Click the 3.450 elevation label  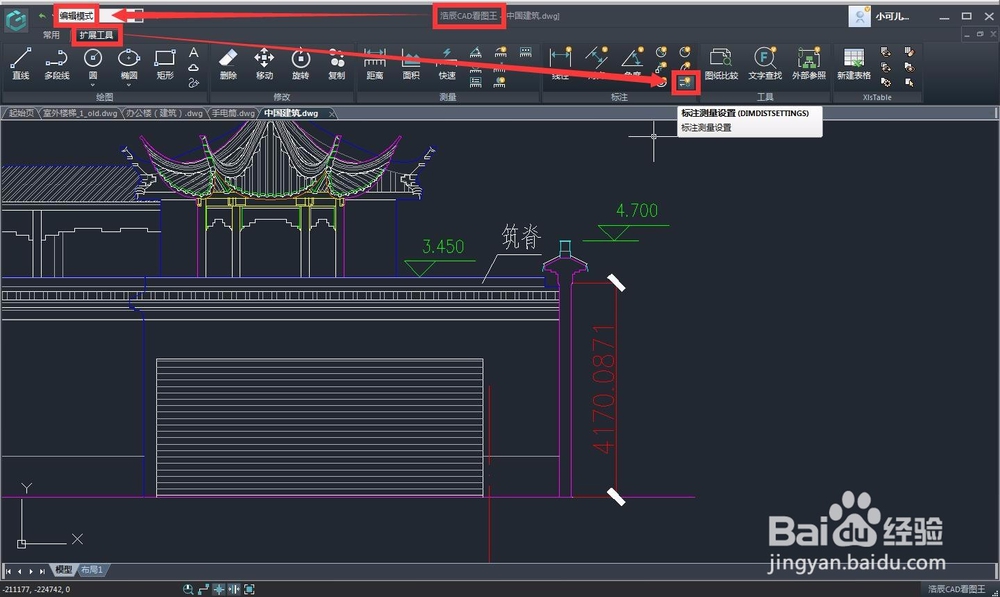click(x=443, y=246)
